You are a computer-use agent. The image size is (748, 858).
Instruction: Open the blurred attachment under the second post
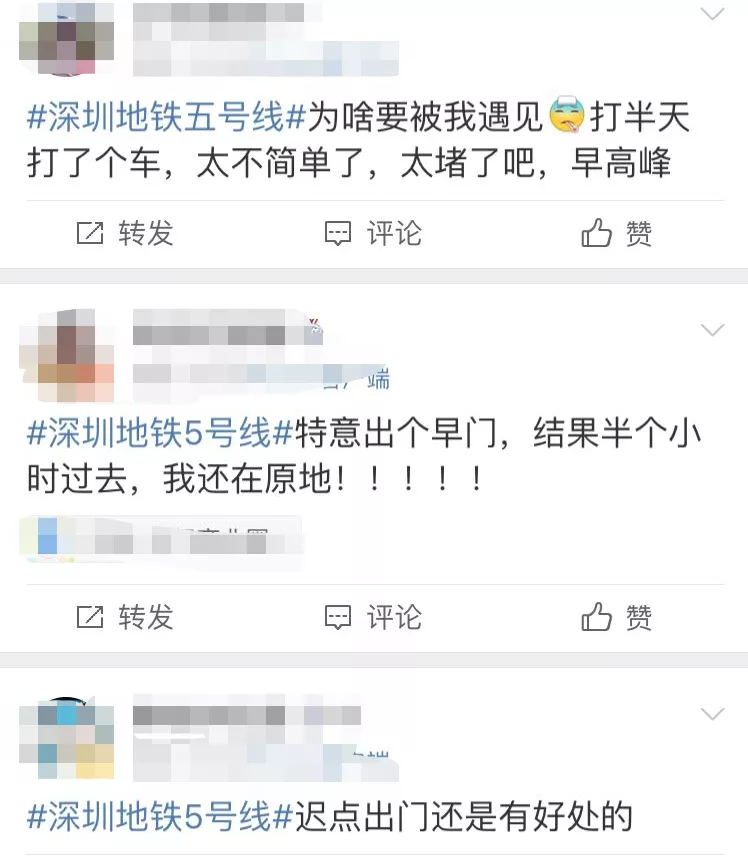tap(161, 540)
